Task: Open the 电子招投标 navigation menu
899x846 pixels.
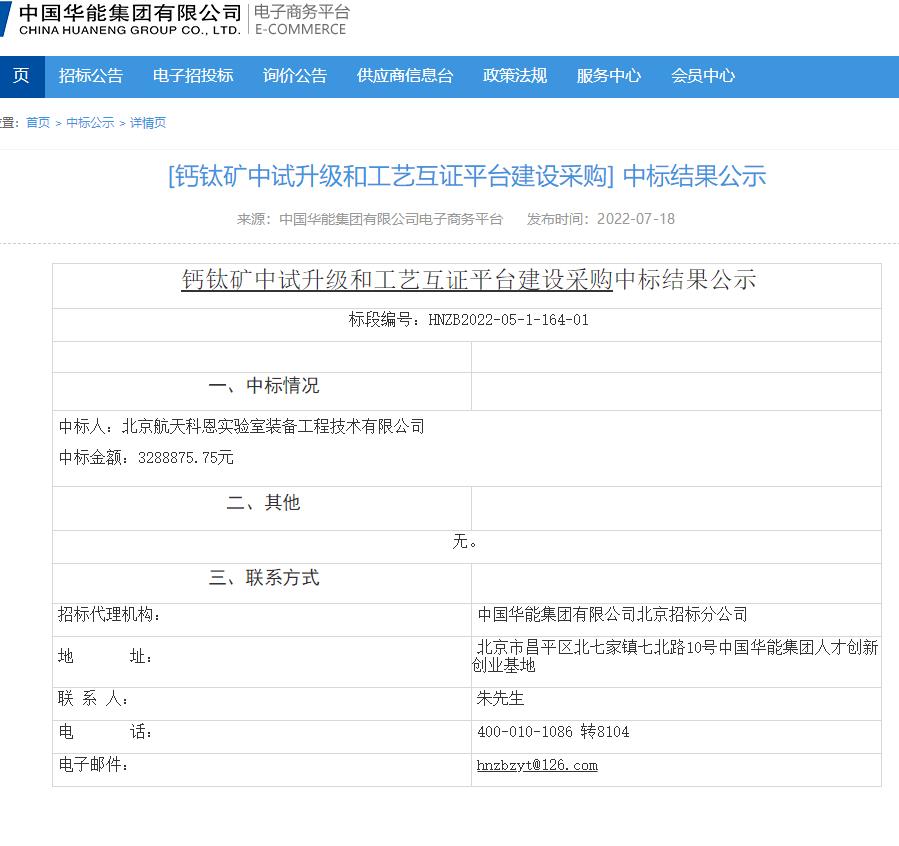Action: (192, 77)
